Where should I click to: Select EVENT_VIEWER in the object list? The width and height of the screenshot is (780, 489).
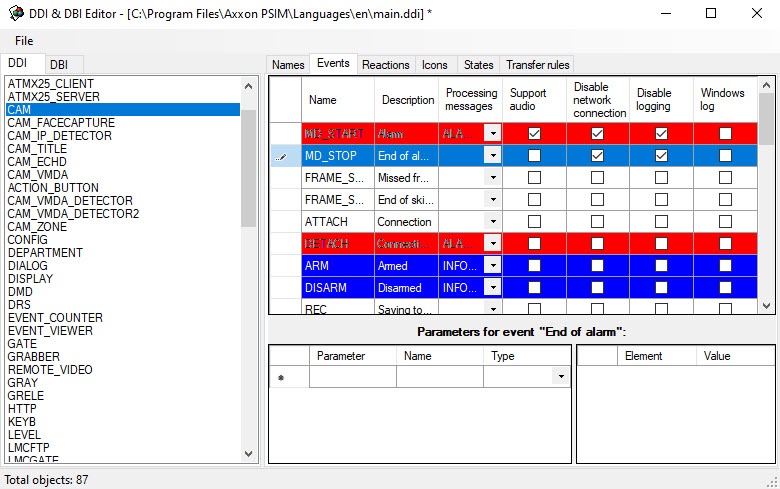50,331
